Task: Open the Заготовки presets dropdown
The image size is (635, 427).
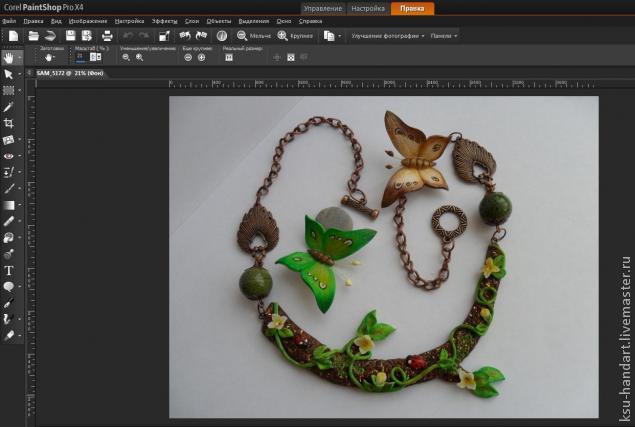Action: pyautogui.click(x=50, y=57)
